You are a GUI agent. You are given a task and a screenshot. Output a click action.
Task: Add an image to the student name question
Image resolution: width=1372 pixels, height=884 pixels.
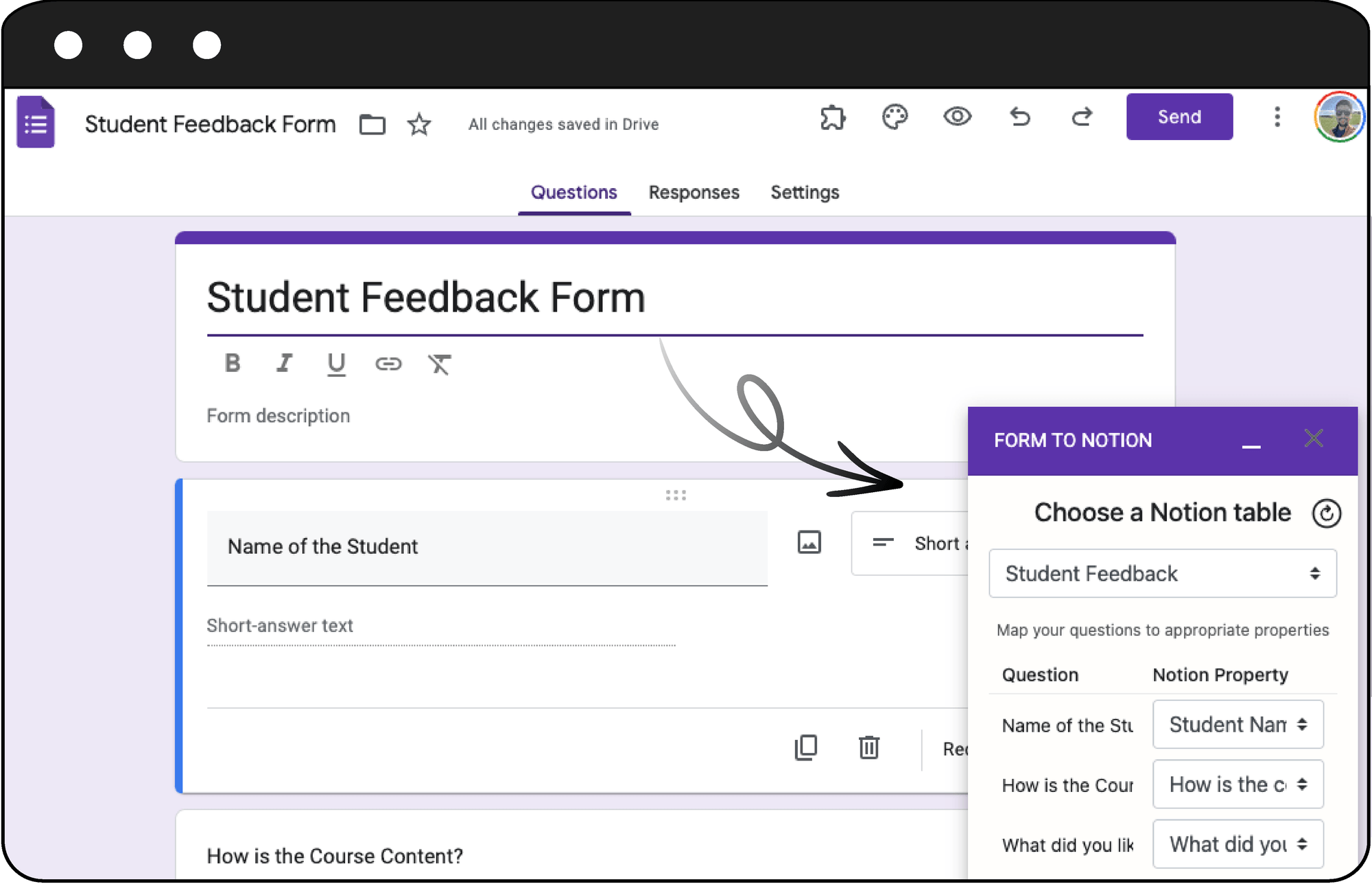[809, 542]
